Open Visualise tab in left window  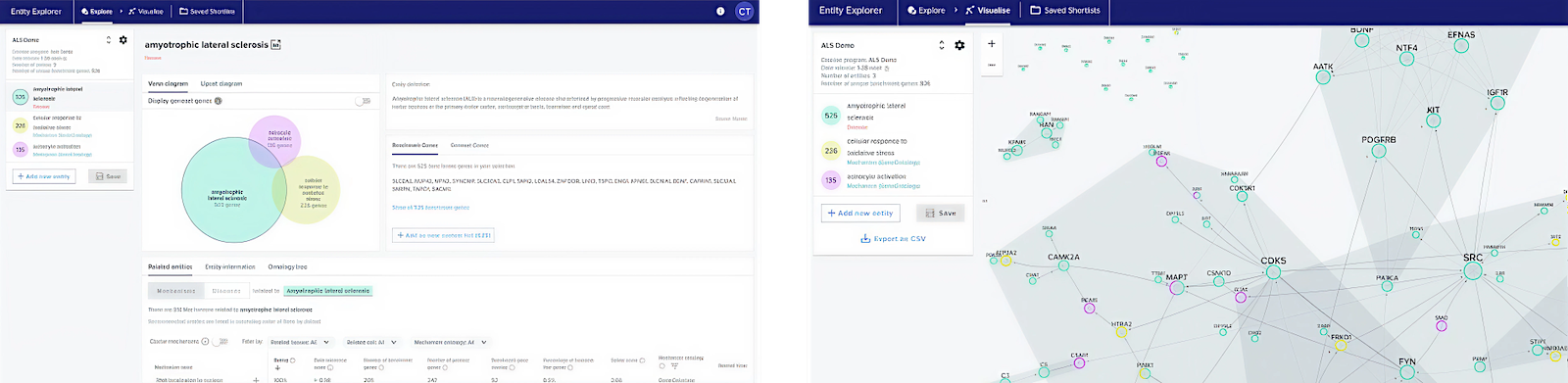coord(146,12)
